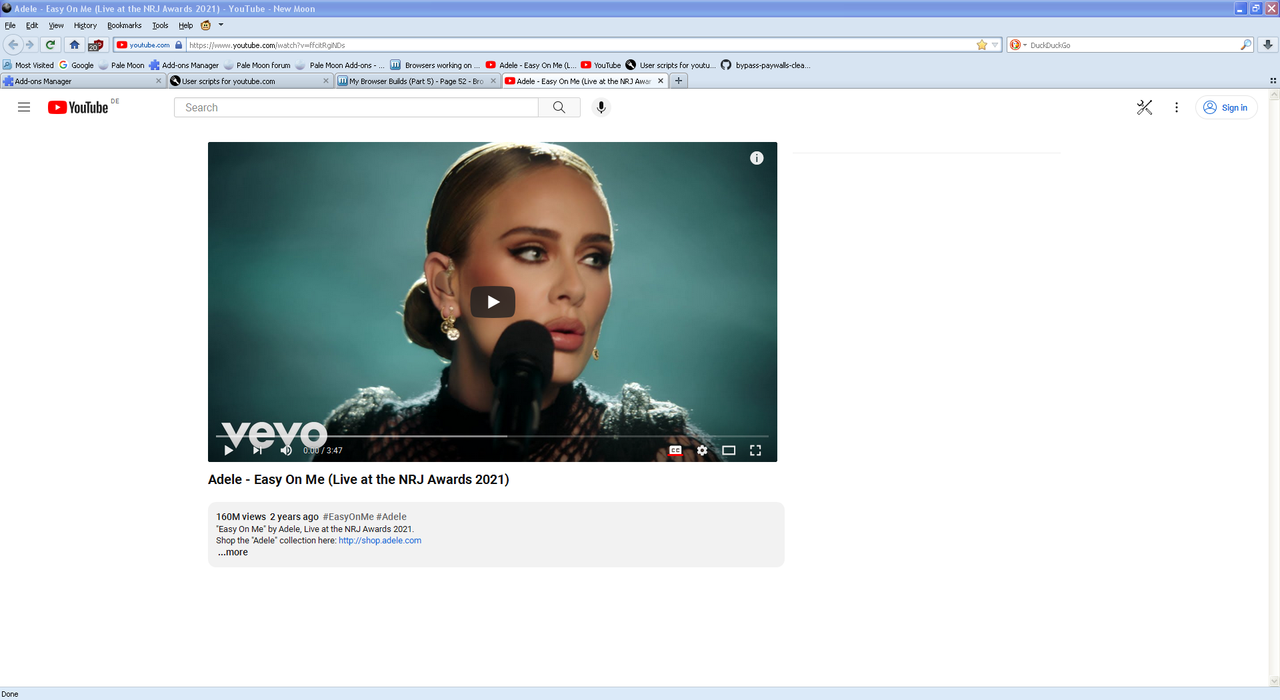This screenshot has width=1280, height=700.
Task: Open the Browsers working on ... bookmark
Action: [x=435, y=65]
